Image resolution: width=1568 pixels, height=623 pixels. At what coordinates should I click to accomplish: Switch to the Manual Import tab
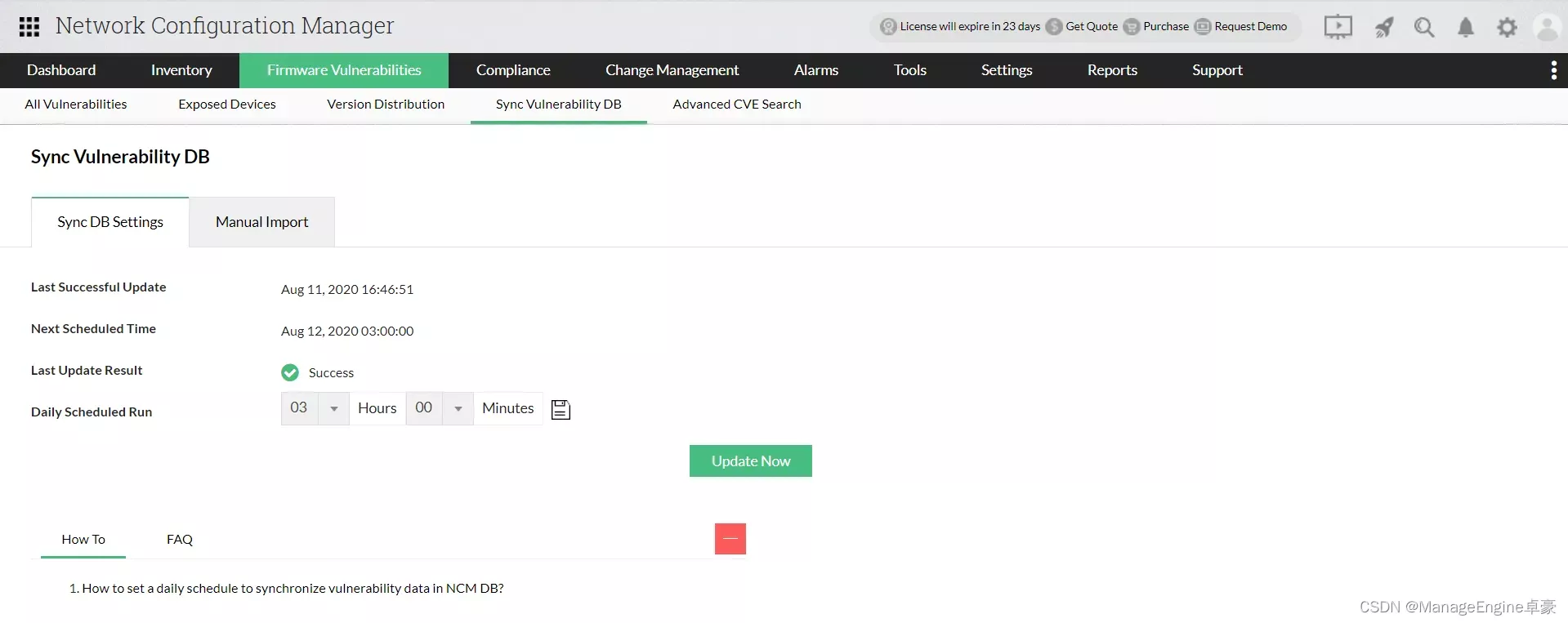[262, 222]
